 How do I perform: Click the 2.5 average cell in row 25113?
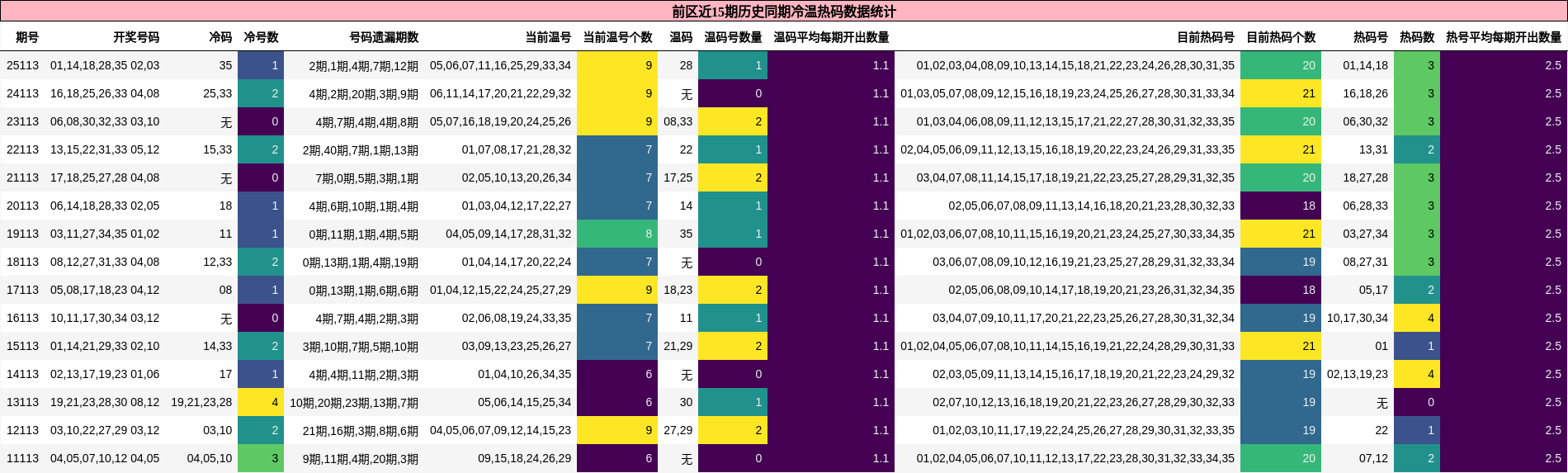coord(1504,65)
